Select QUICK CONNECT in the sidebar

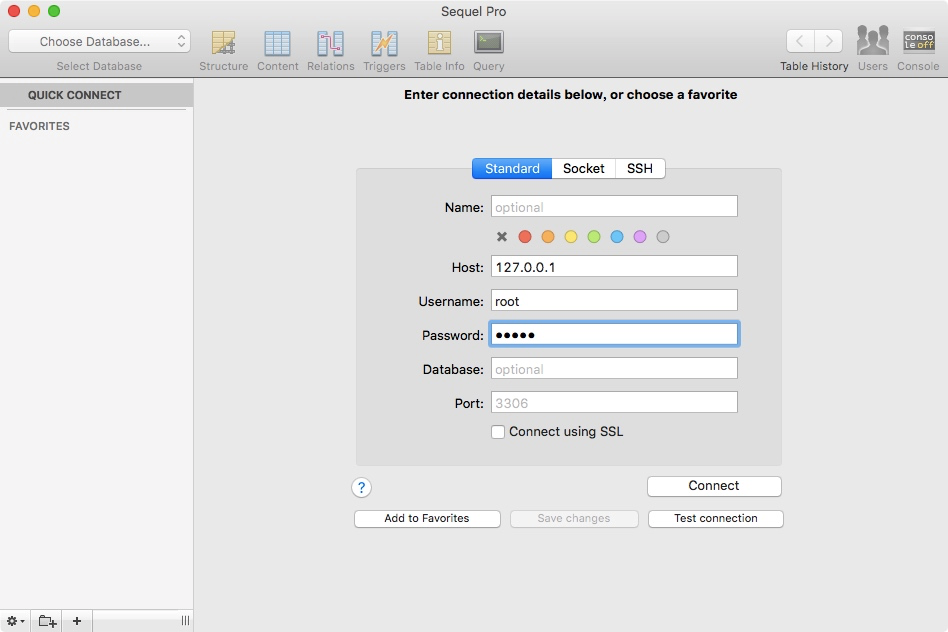click(97, 95)
